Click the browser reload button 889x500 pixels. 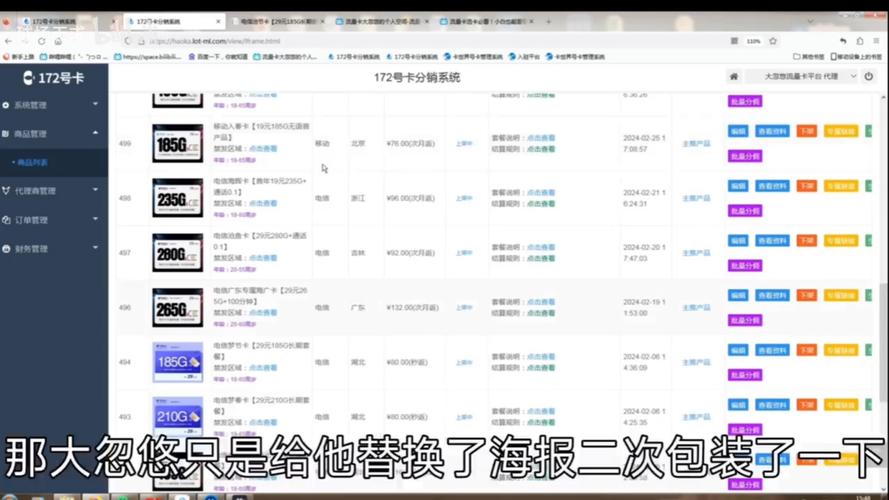(x=41, y=41)
